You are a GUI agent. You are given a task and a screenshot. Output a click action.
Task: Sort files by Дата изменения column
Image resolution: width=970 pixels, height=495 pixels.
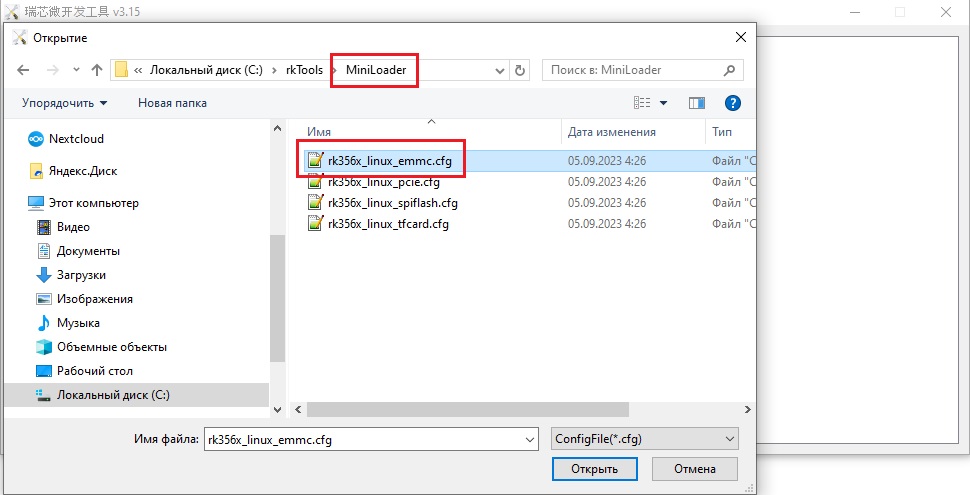[x=611, y=132]
